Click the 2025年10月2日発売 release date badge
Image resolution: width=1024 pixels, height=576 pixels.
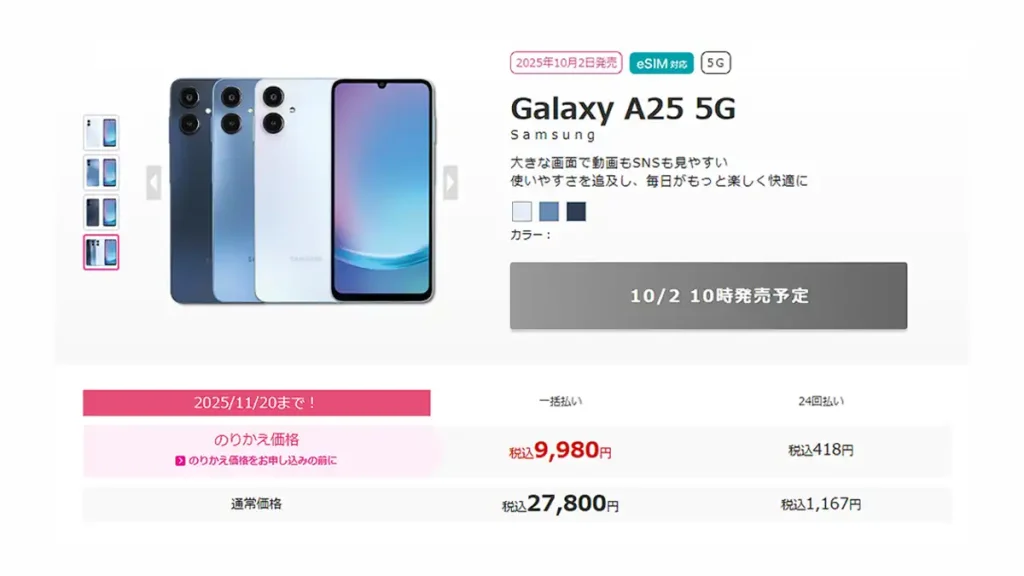[x=566, y=63]
